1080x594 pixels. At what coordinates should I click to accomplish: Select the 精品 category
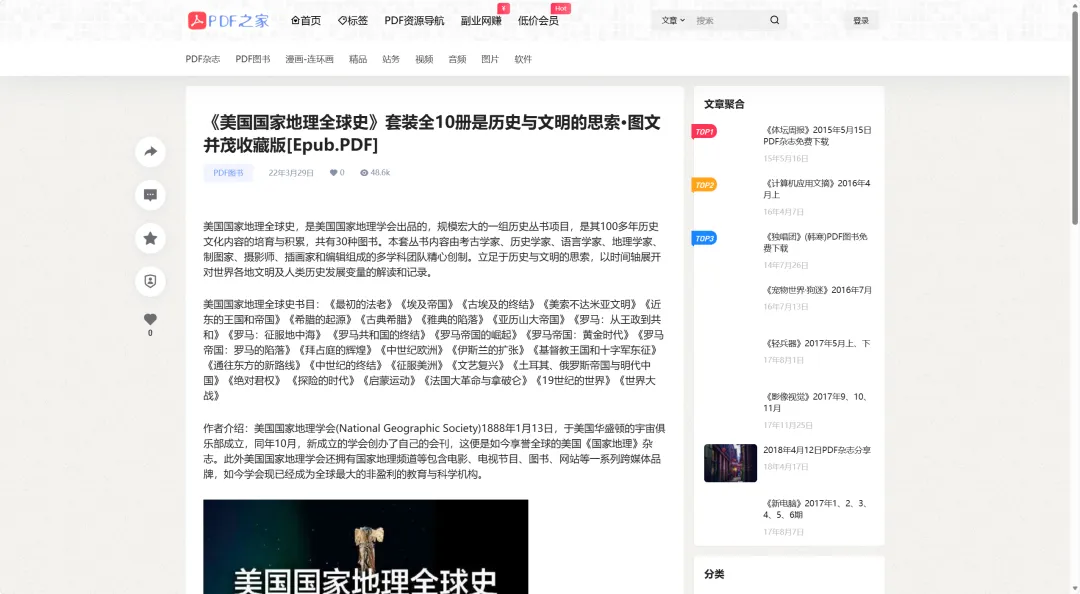tap(358, 59)
